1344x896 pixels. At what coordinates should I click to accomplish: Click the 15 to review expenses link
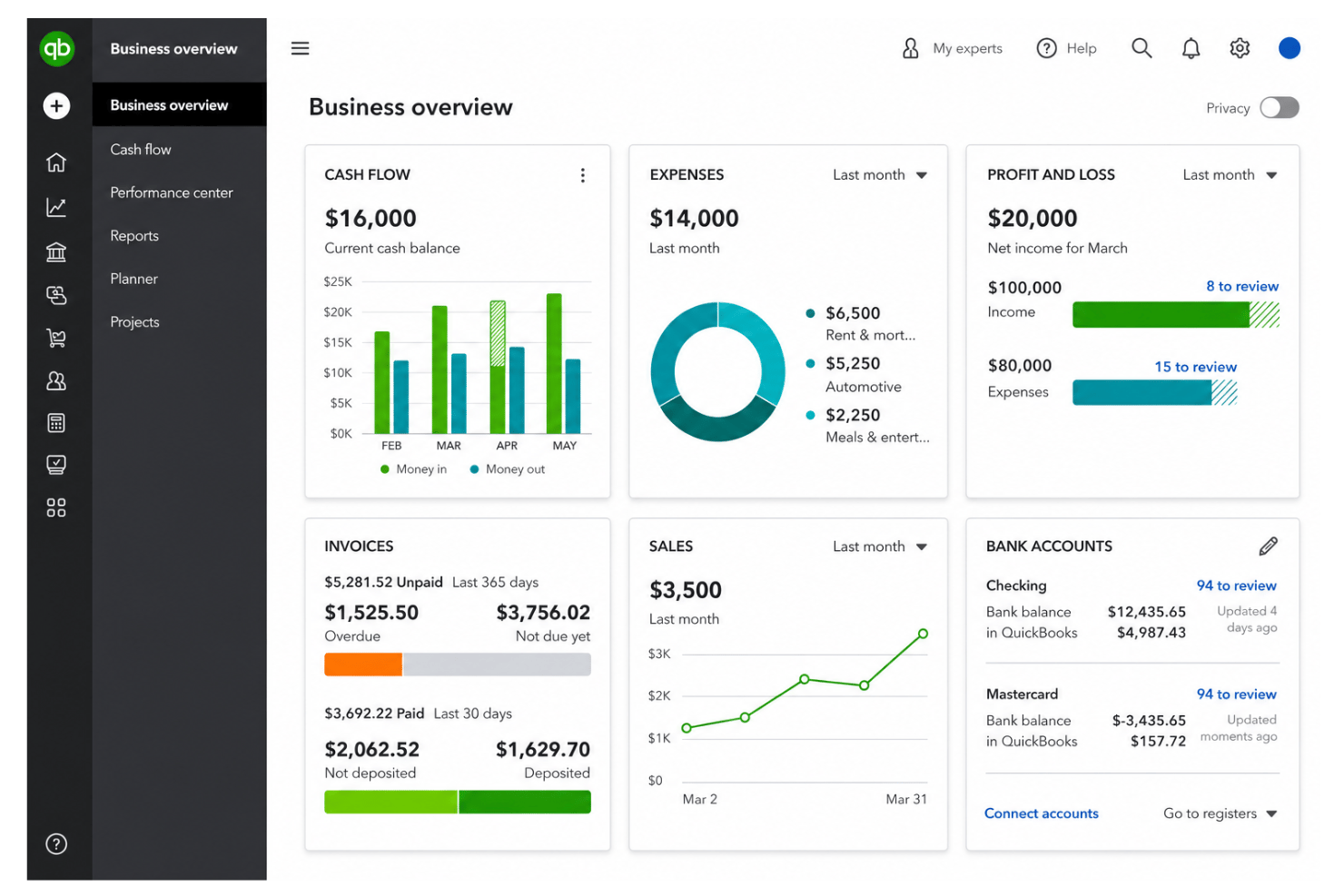[x=1195, y=367]
